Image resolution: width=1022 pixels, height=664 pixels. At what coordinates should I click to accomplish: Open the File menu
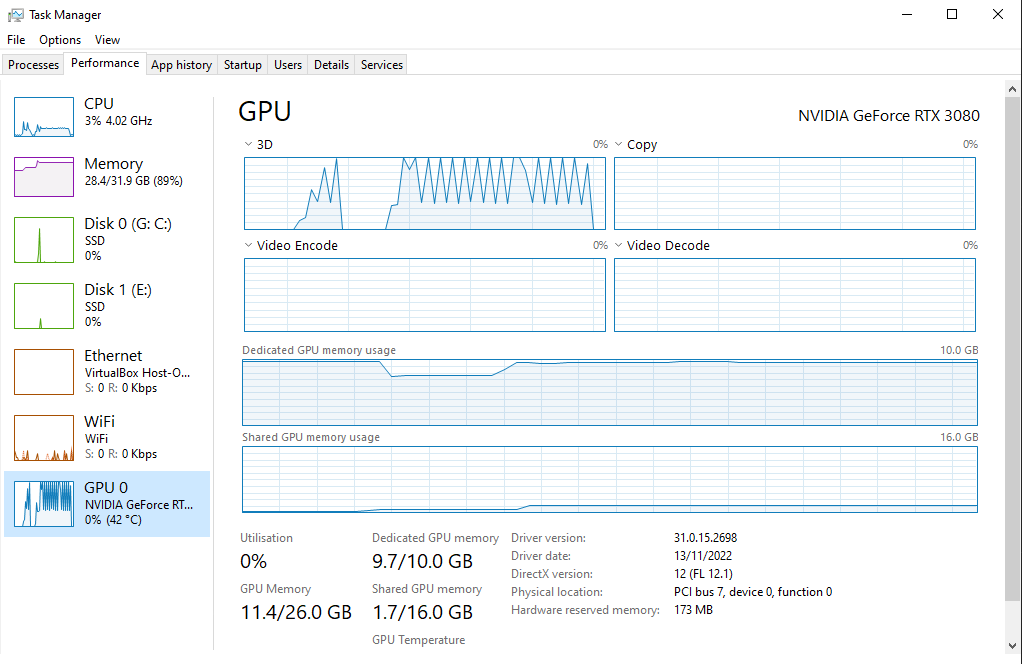point(16,40)
